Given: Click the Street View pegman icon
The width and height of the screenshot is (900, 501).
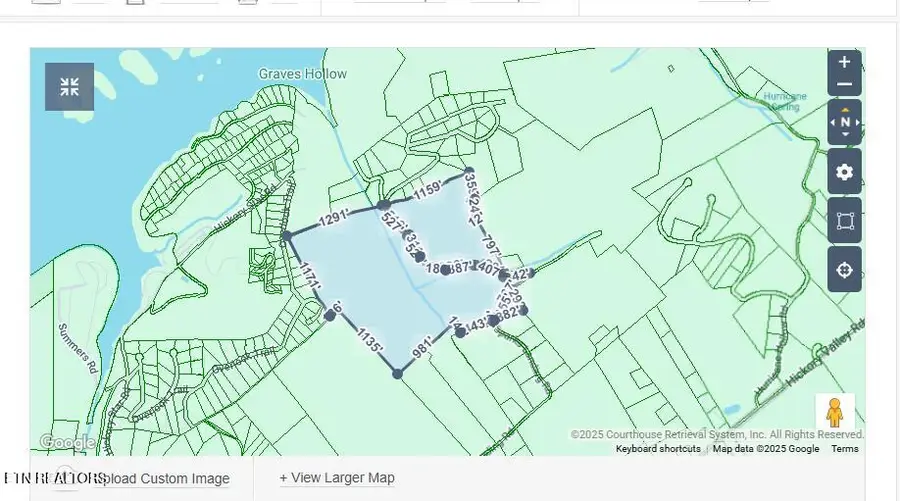Looking at the screenshot, I should point(835,412).
